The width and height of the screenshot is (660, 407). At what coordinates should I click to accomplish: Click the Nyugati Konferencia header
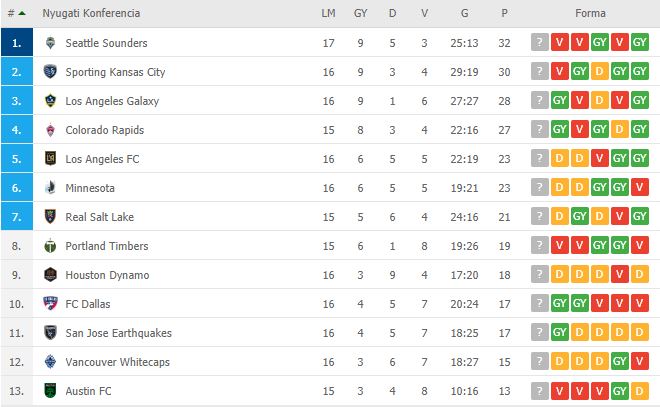coord(91,13)
